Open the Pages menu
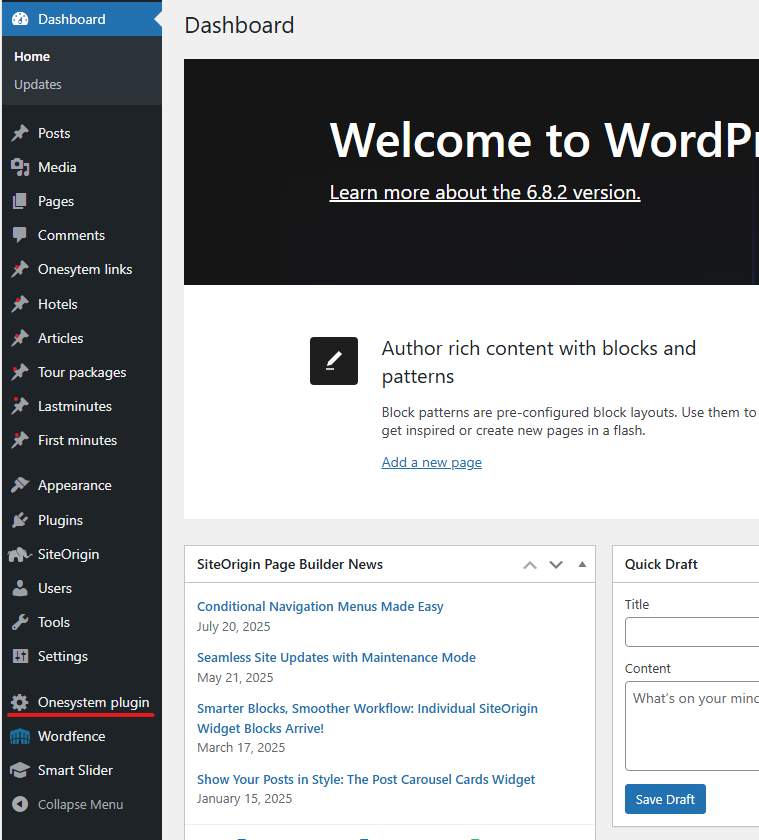 click(82, 201)
